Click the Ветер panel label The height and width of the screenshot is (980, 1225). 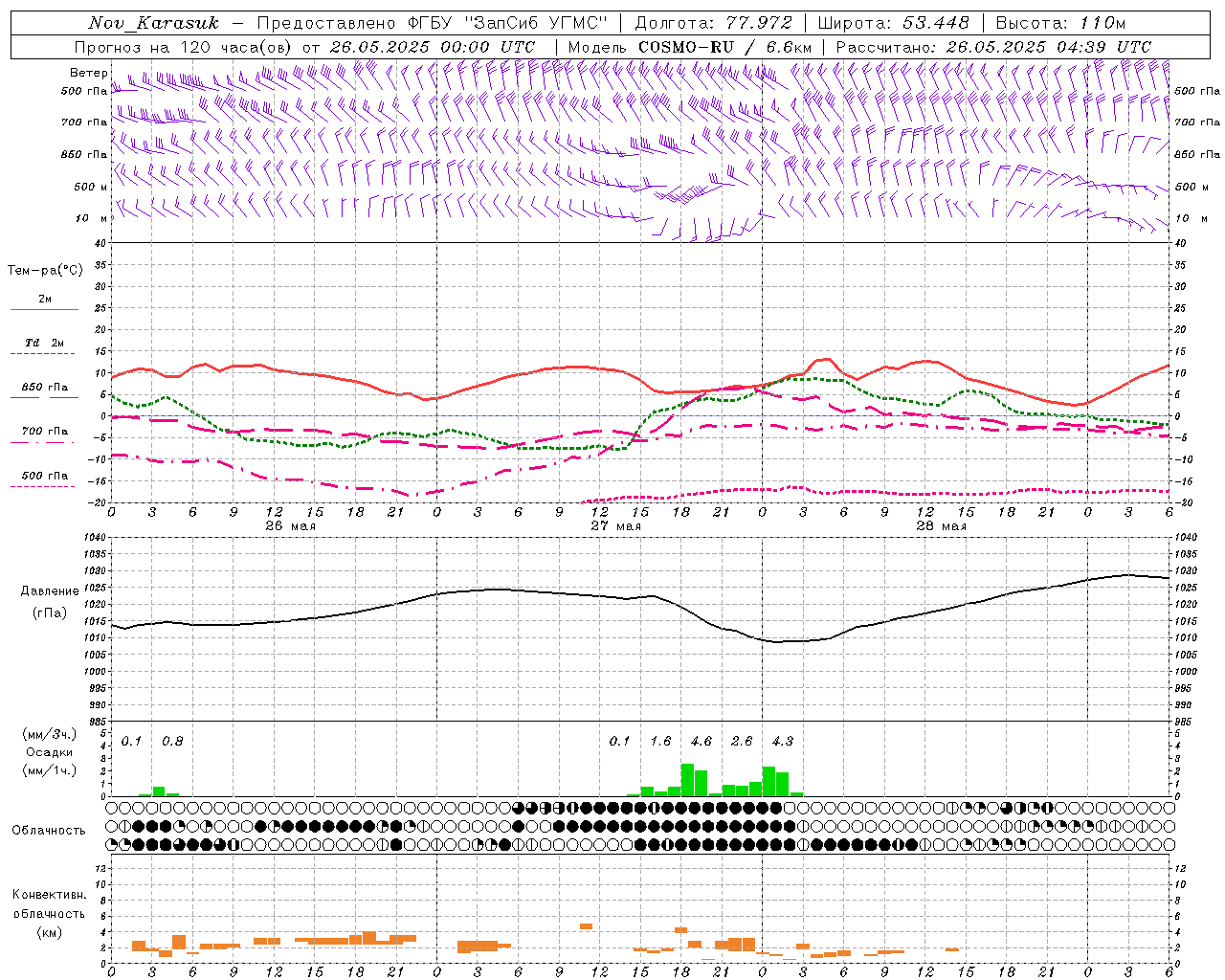[x=88, y=73]
